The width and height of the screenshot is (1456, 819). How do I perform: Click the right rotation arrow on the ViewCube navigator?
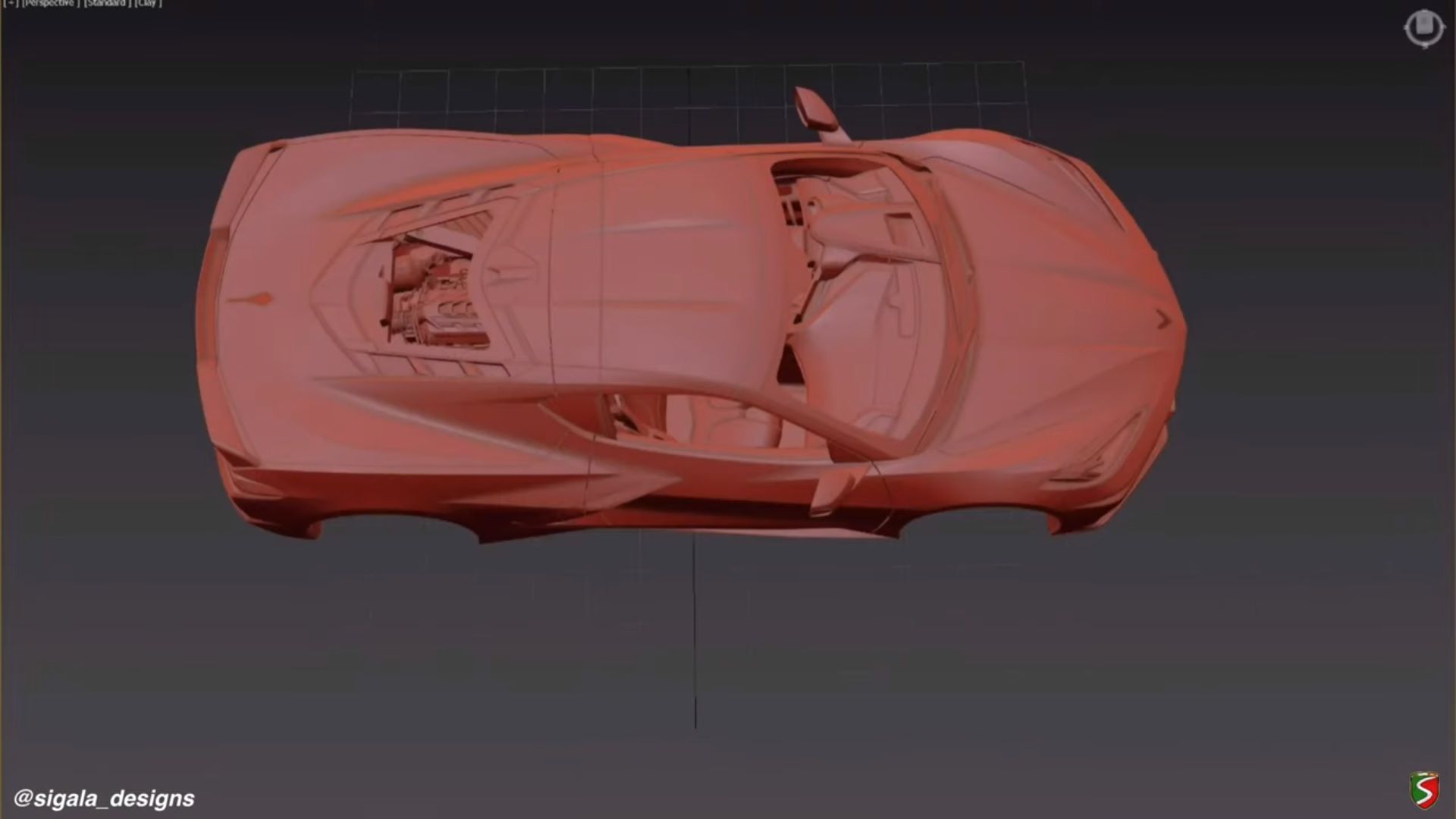[x=1443, y=27]
